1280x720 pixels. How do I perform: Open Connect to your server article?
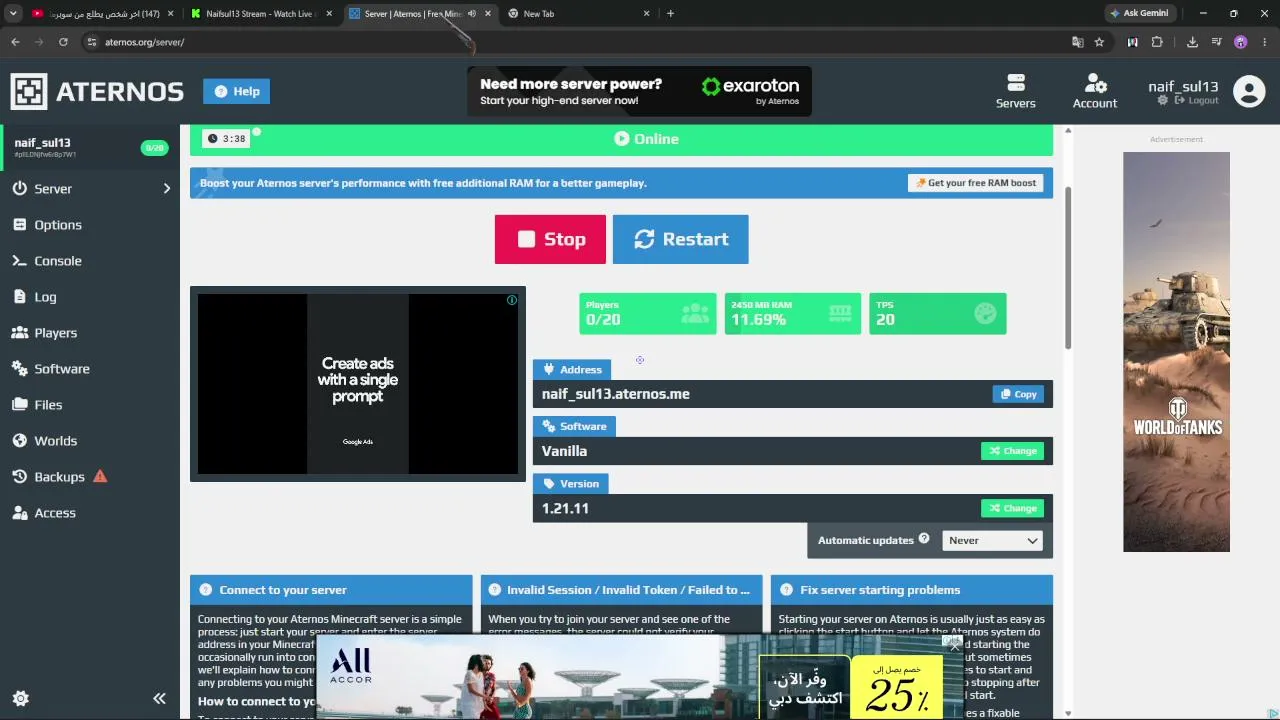pyautogui.click(x=331, y=590)
